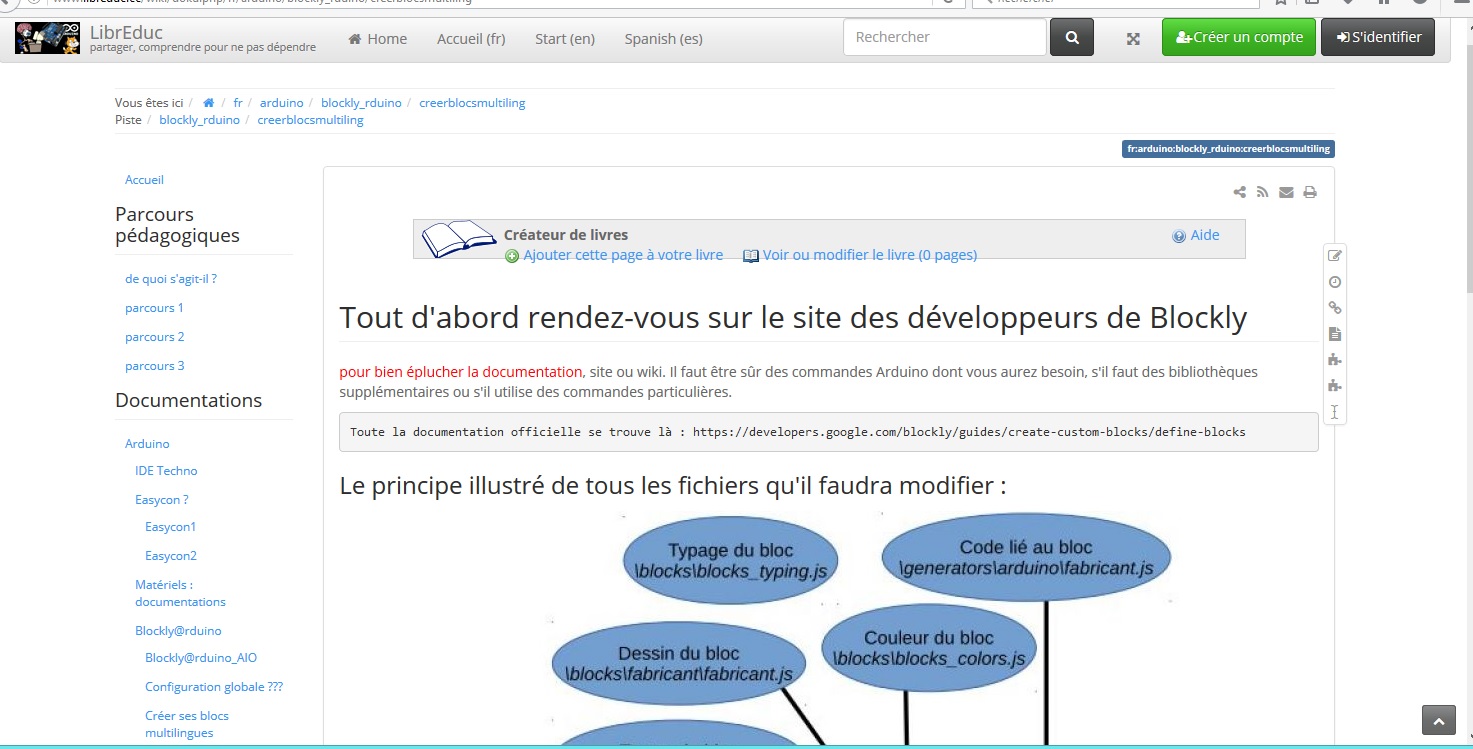Click Voir ou modifier le livre link

tap(870, 255)
